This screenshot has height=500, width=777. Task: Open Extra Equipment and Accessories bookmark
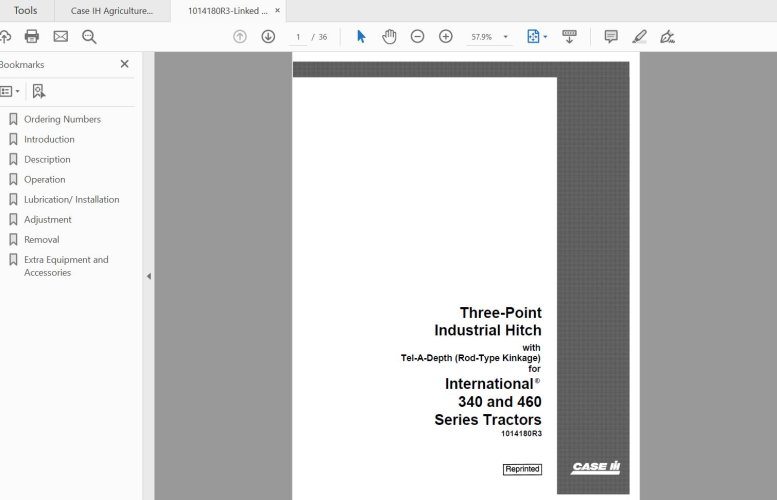pos(66,266)
